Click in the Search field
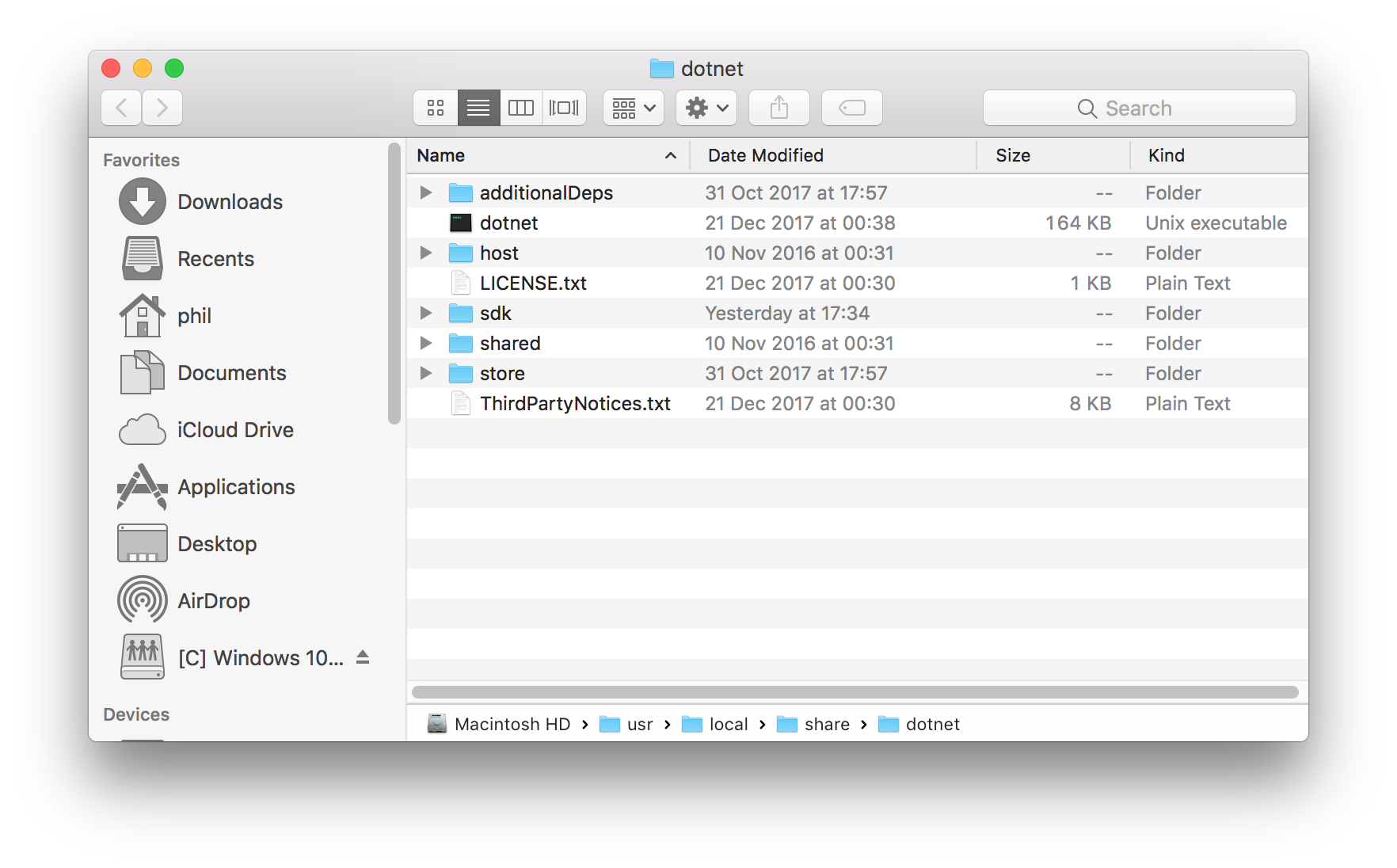The width and height of the screenshot is (1397, 868). 1139,108
